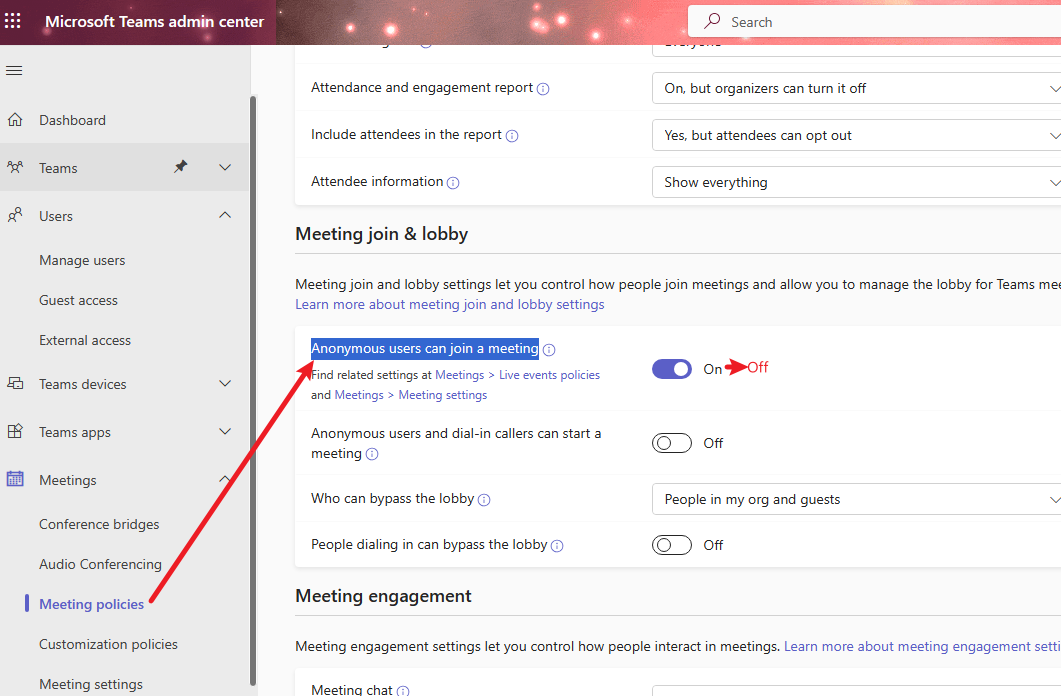Click the pin icon next to Teams
This screenshot has height=696, width=1061.
(x=180, y=166)
